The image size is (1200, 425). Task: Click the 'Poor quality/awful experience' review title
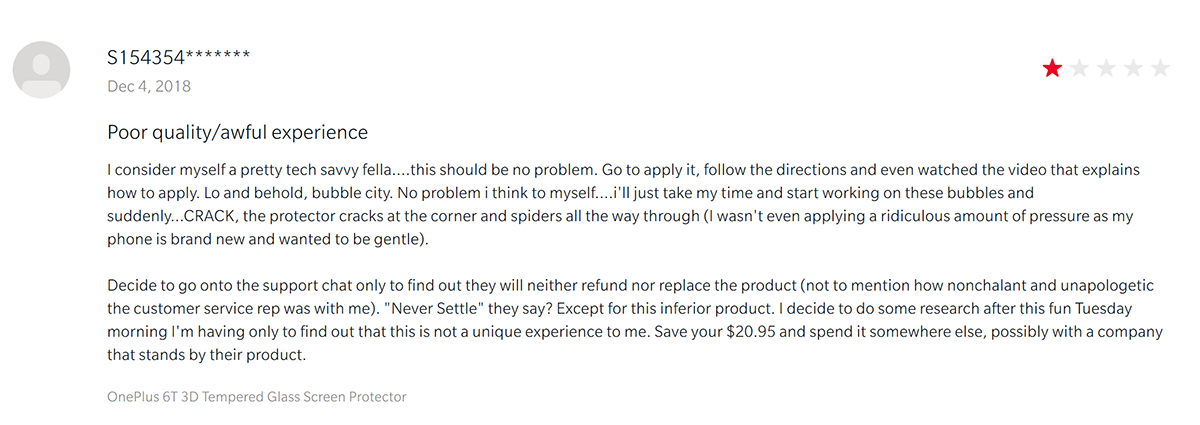tap(237, 132)
